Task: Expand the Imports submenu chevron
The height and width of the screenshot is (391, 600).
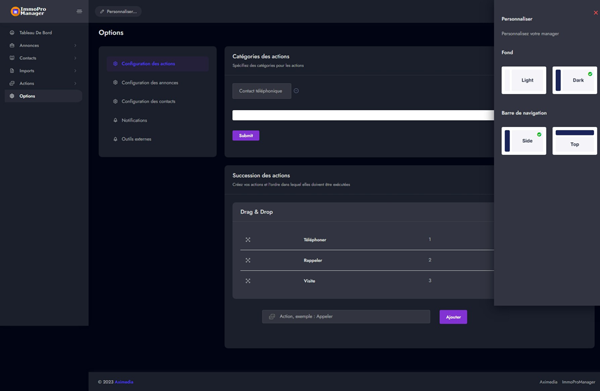Action: [75, 70]
